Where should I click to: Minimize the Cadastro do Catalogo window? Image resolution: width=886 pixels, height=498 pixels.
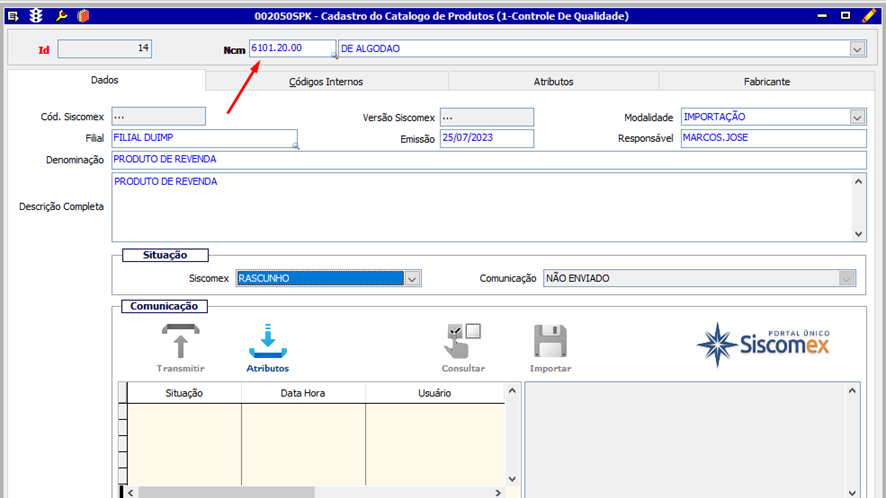pyautogui.click(x=822, y=16)
